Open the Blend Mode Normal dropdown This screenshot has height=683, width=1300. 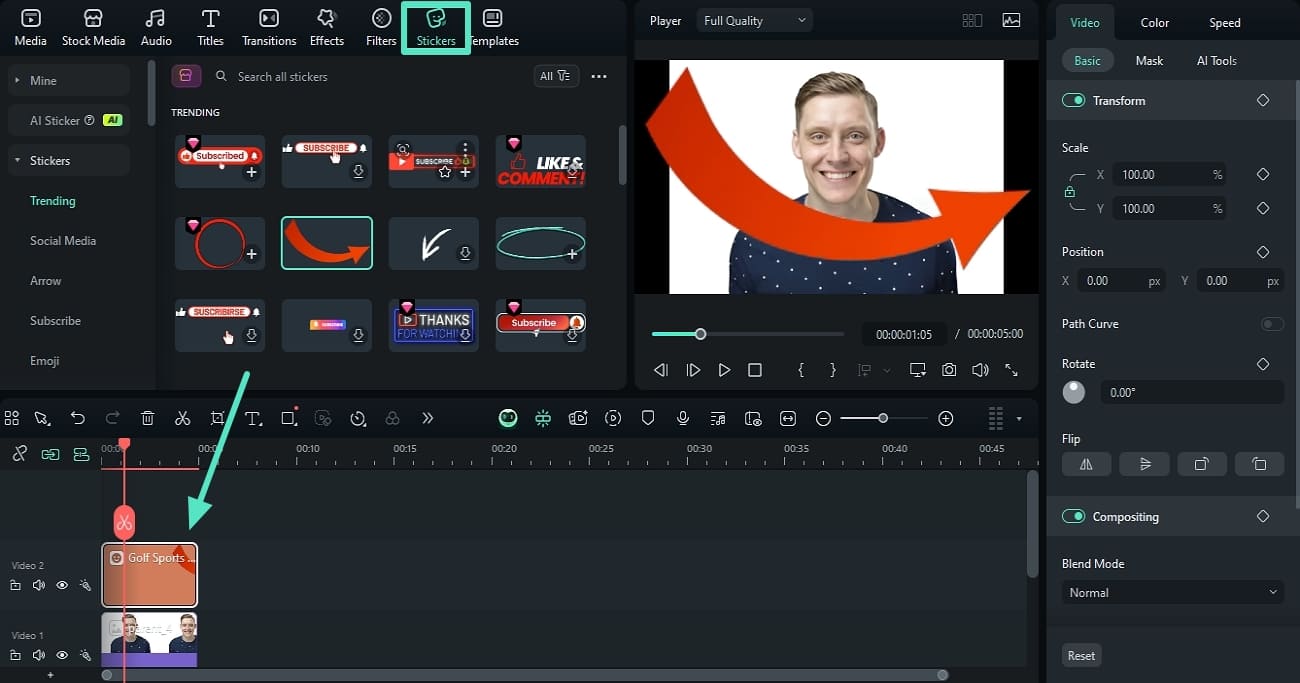pyautogui.click(x=1172, y=593)
